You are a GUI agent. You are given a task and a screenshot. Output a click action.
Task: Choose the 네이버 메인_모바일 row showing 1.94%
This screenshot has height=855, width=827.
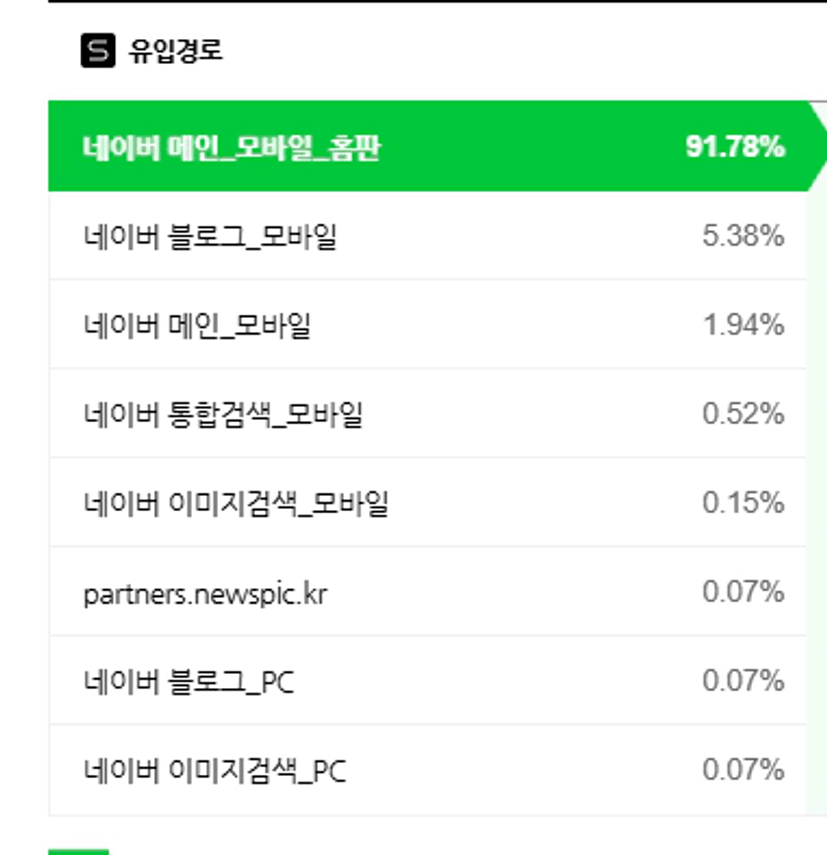tap(197, 325)
